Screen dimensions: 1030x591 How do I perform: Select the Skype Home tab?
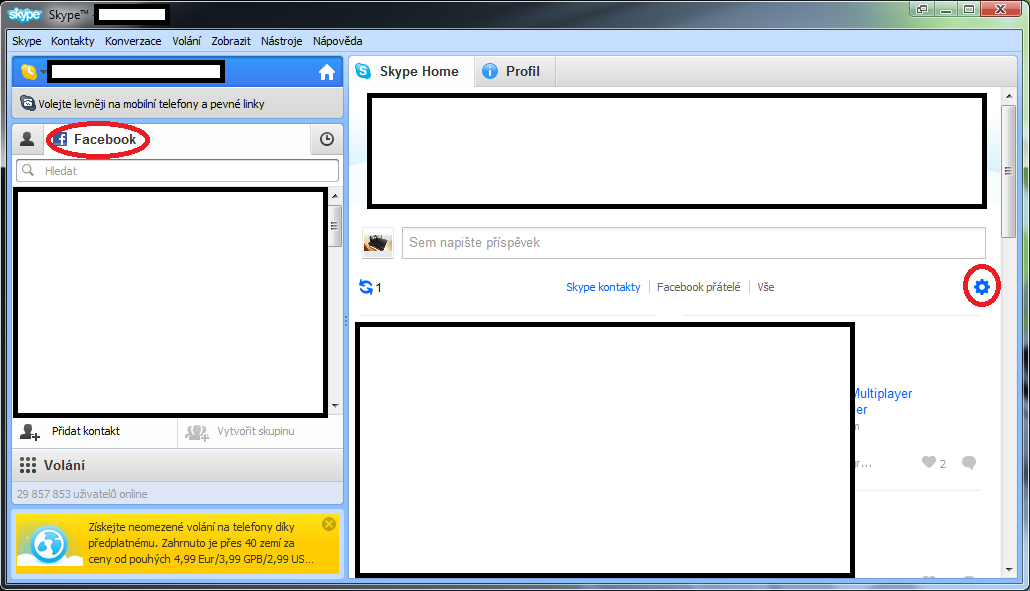[411, 71]
